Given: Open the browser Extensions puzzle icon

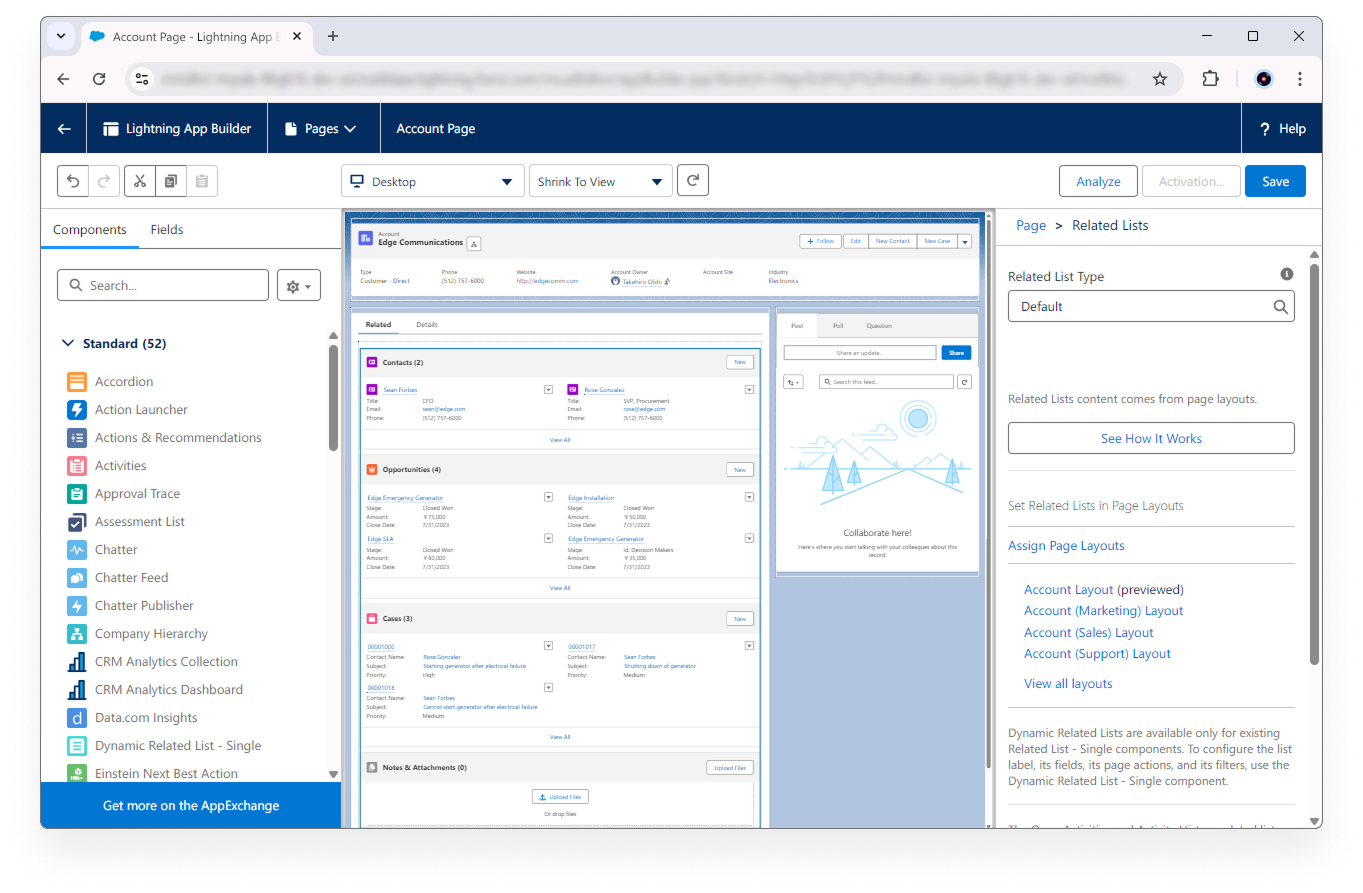Looking at the screenshot, I should [1210, 79].
